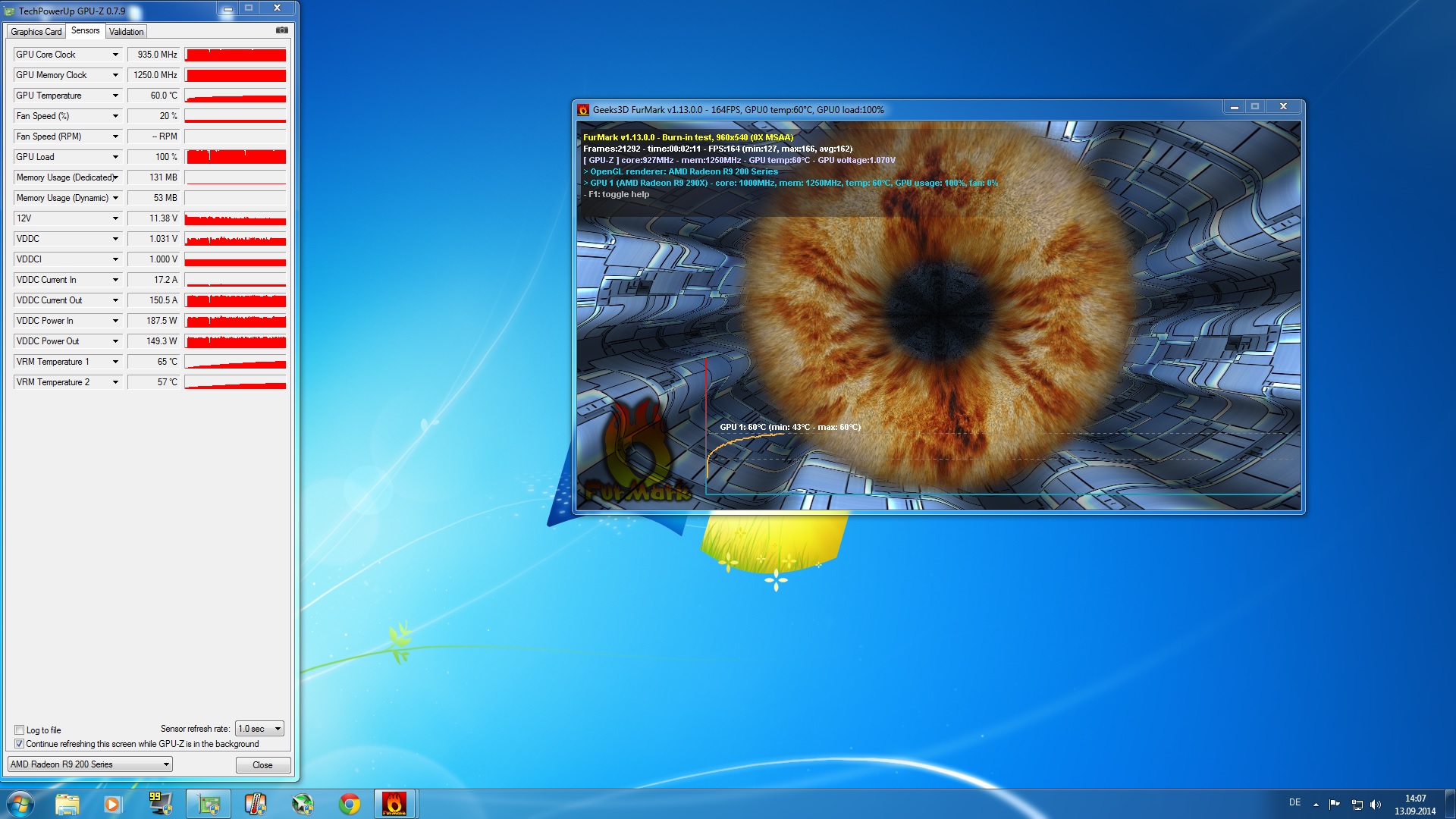This screenshot has width=1456, height=819.
Task: Open the Fraps 99 monitor taskbar icon
Action: pos(160,804)
